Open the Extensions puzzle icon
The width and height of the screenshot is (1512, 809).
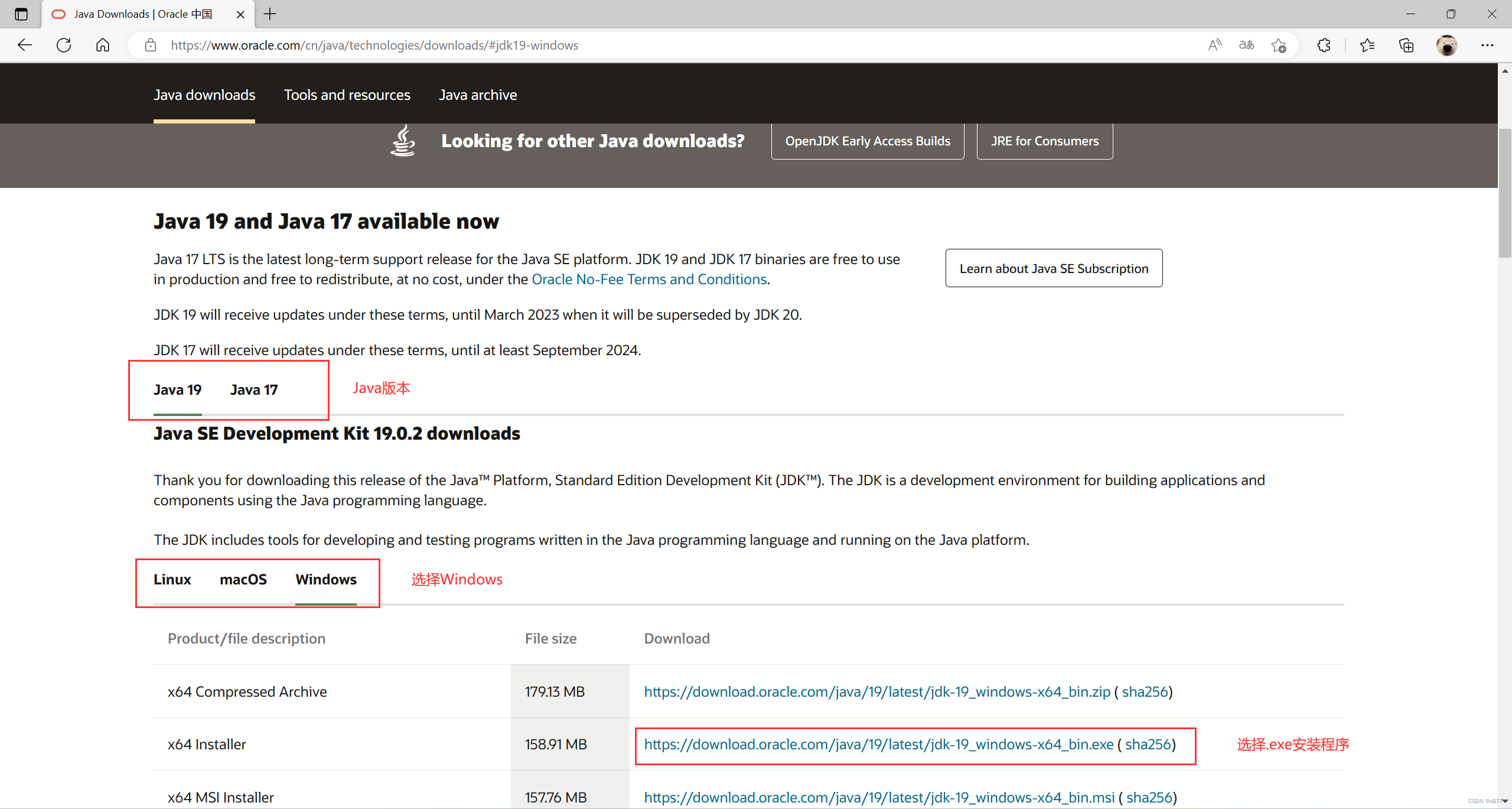(x=1324, y=45)
